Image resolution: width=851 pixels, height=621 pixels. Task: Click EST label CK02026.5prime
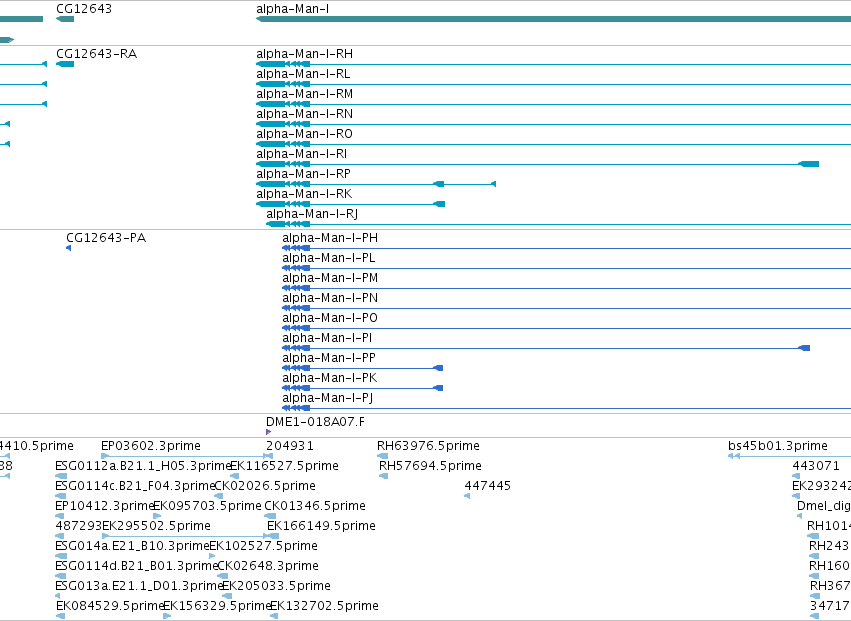[x=265, y=486]
